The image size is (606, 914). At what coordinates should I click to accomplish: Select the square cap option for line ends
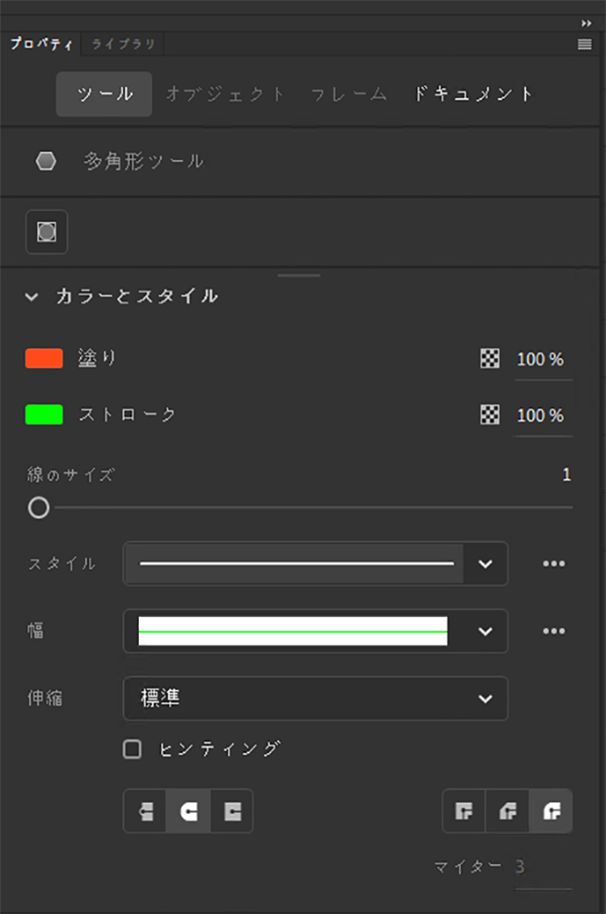(x=231, y=811)
